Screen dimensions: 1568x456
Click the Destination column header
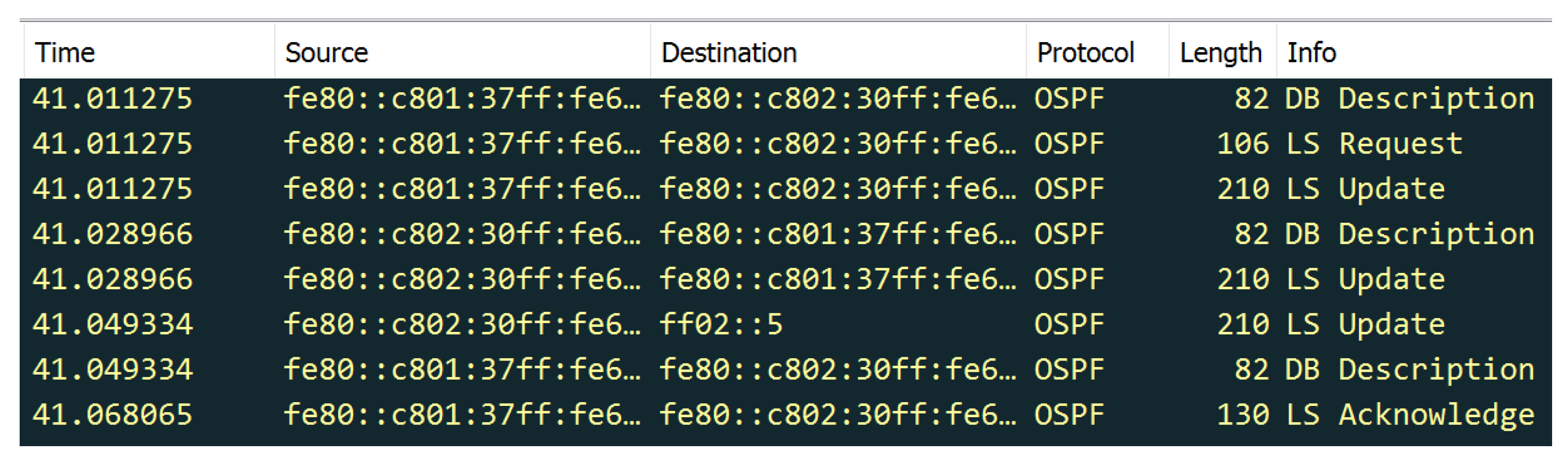coord(729,53)
